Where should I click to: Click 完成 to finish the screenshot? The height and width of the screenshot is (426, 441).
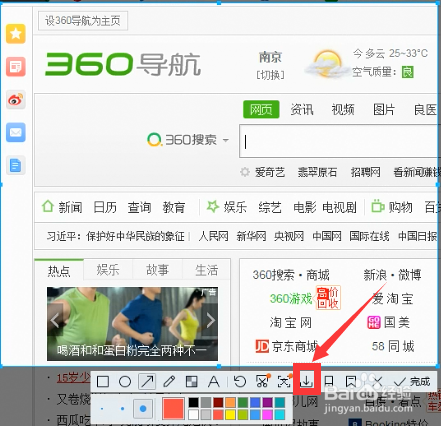pyautogui.click(x=412, y=381)
